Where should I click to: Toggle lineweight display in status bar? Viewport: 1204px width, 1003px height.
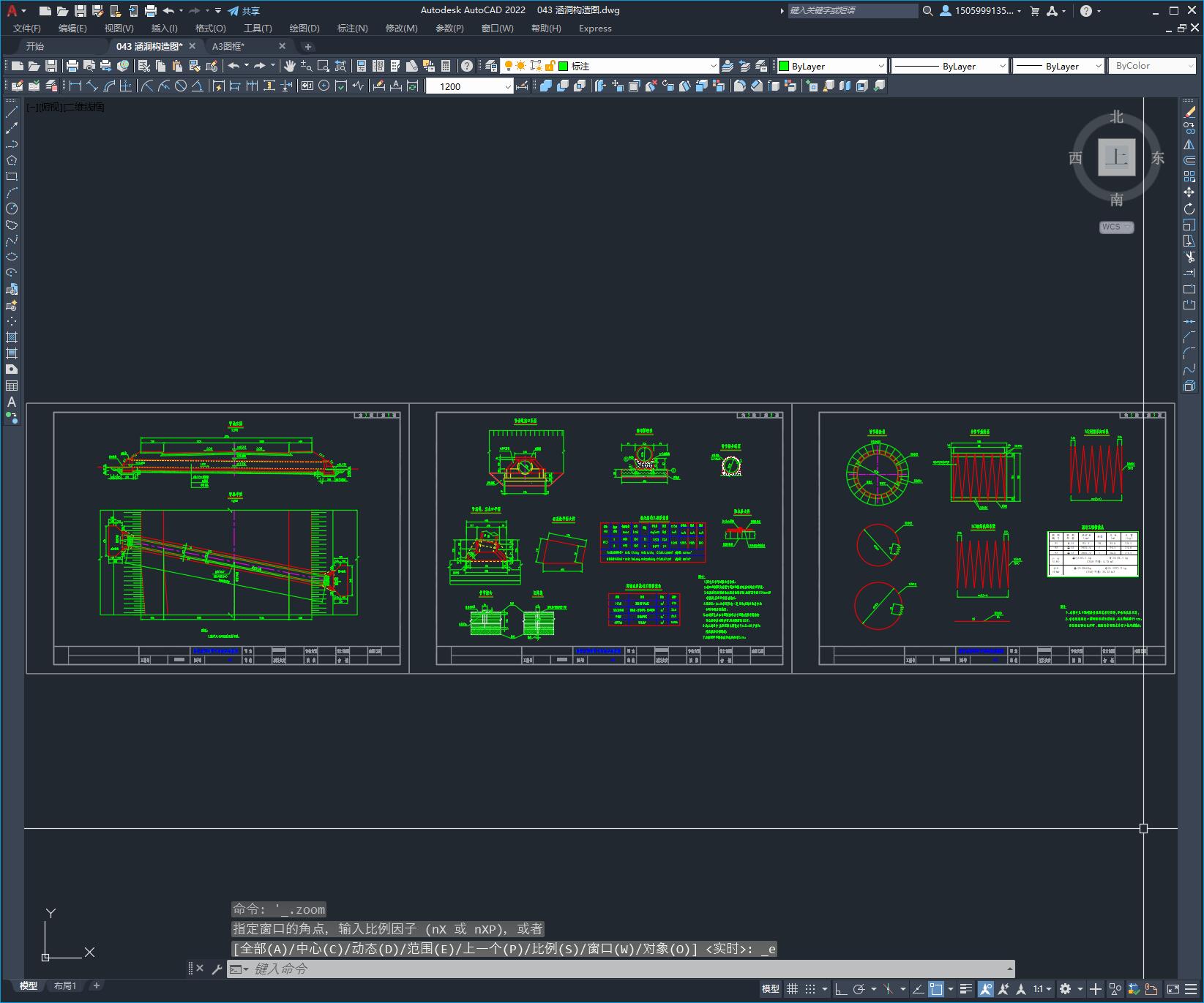pos(966,989)
